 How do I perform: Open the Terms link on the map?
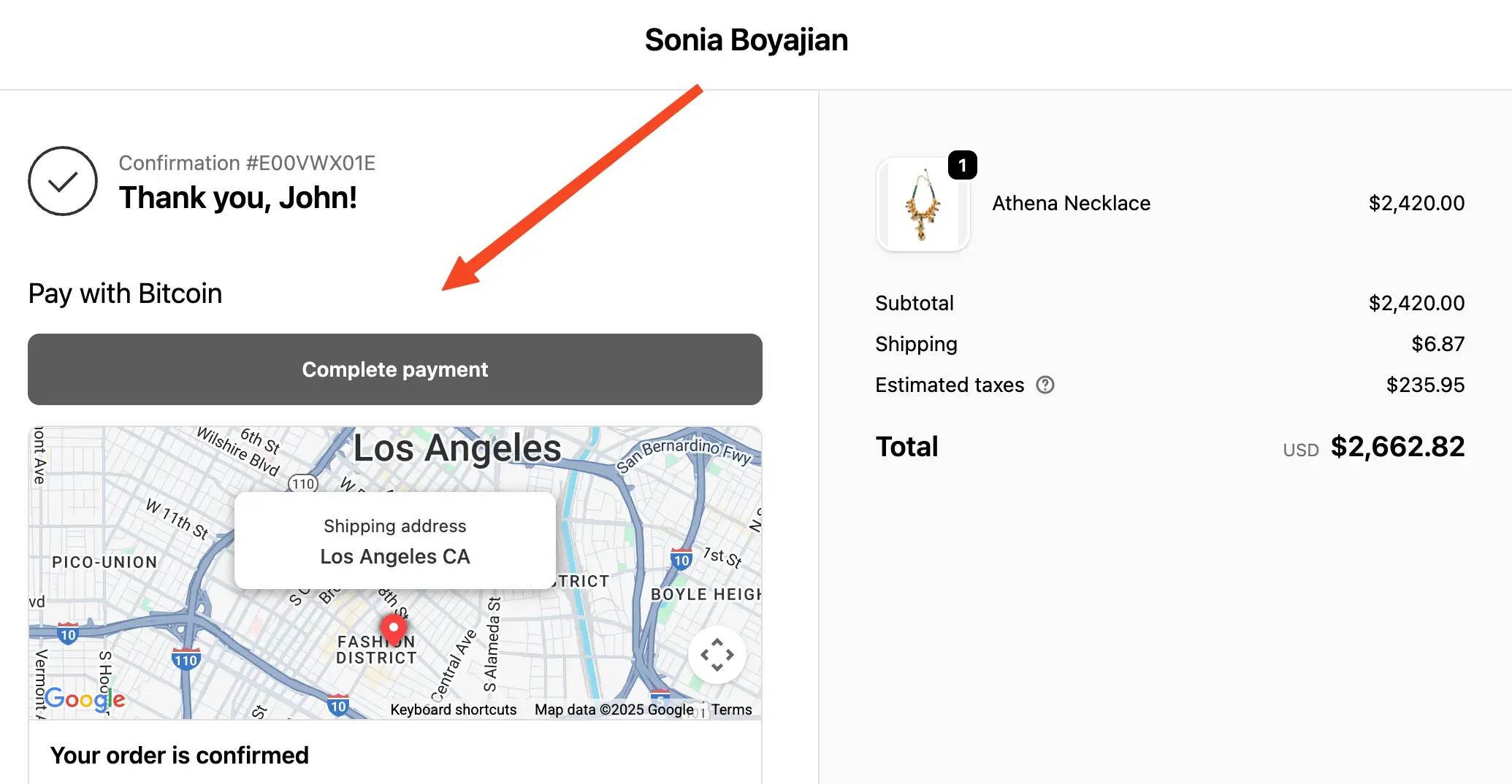(732, 709)
